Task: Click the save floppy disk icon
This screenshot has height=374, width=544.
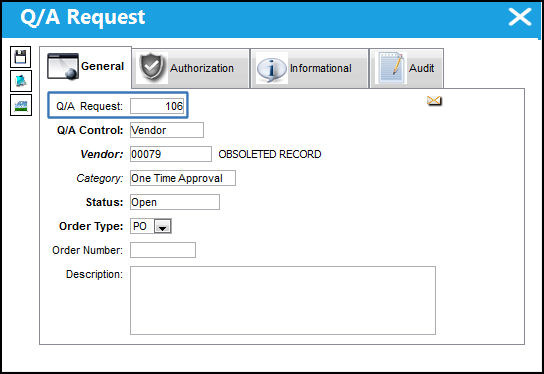Action: [x=20, y=57]
